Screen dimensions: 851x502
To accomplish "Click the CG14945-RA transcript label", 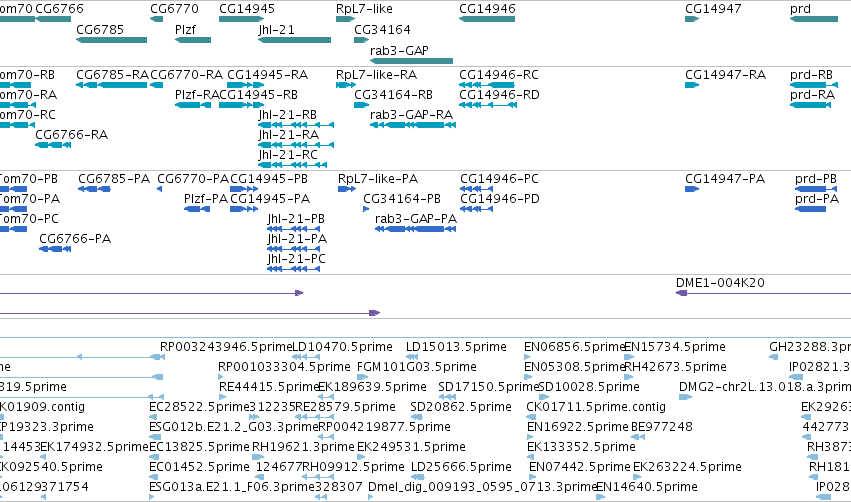I will pyautogui.click(x=268, y=74).
